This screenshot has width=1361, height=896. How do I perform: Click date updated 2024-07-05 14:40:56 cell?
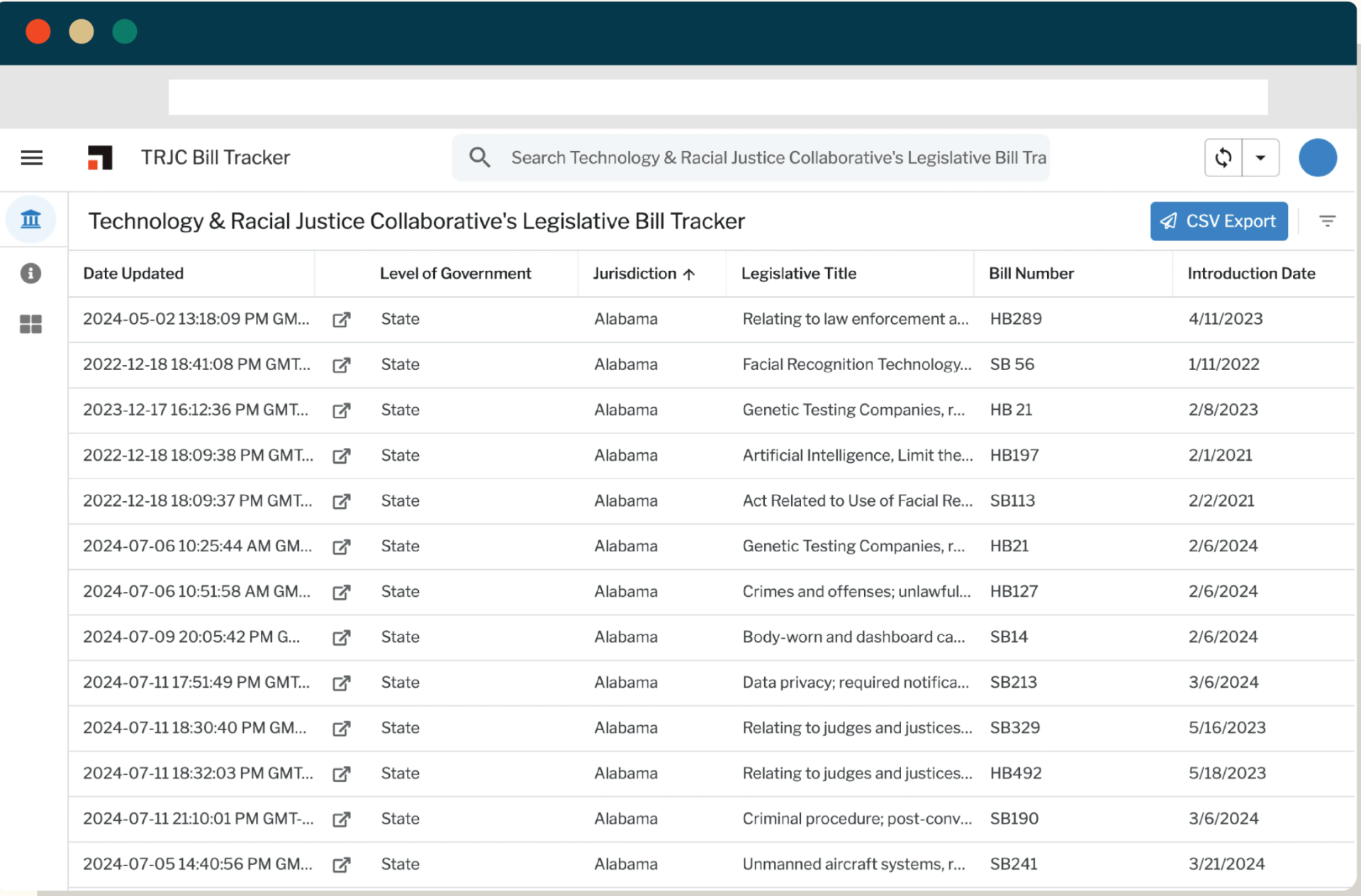coord(198,864)
